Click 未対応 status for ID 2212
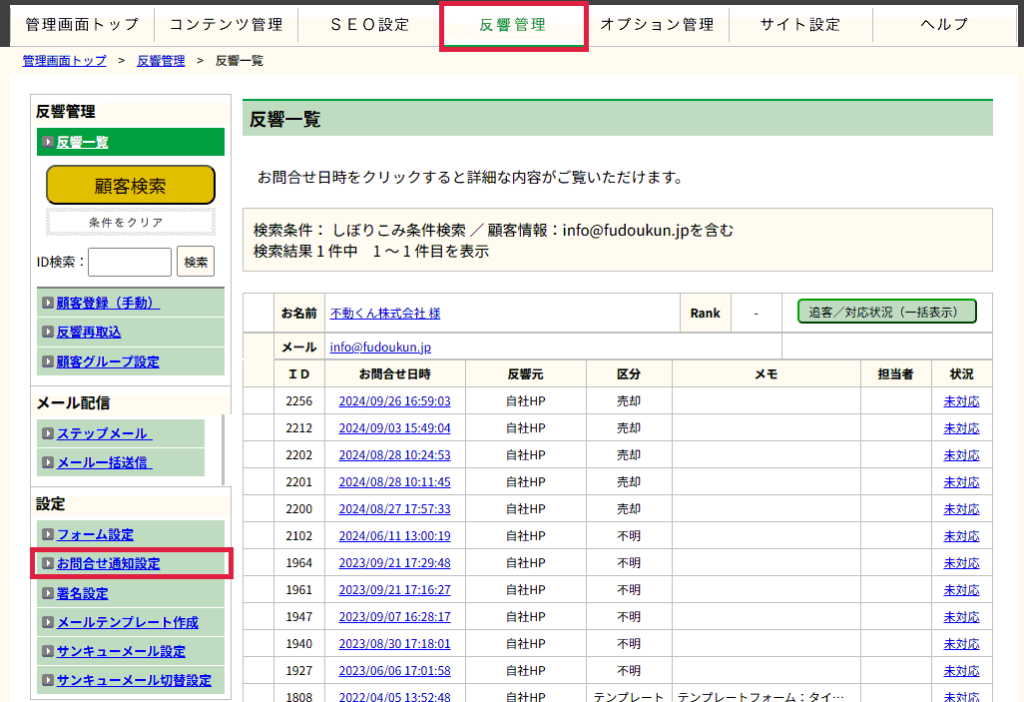The height and width of the screenshot is (702, 1024). tap(961, 428)
